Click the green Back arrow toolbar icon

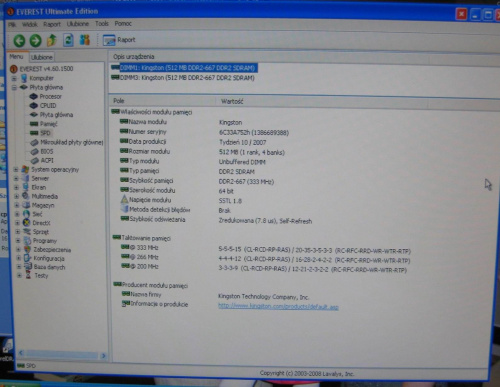click(x=19, y=41)
